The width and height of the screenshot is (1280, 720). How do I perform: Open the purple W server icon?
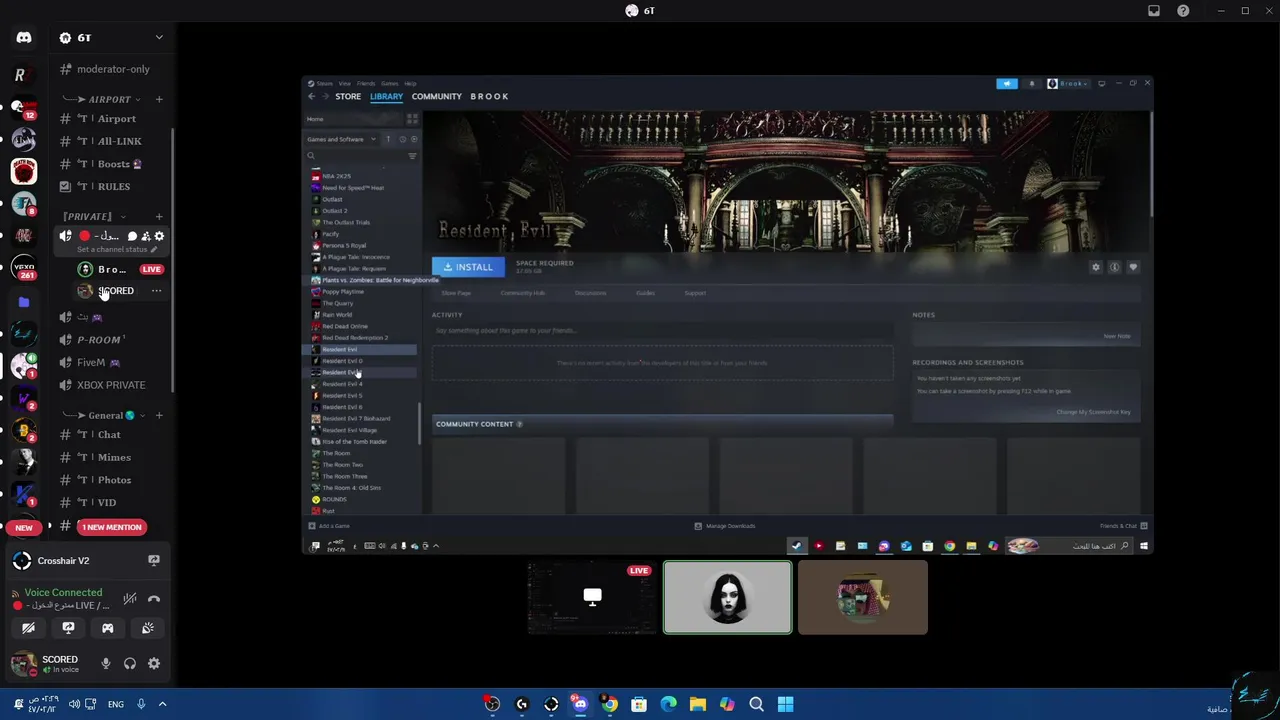tap(24, 398)
